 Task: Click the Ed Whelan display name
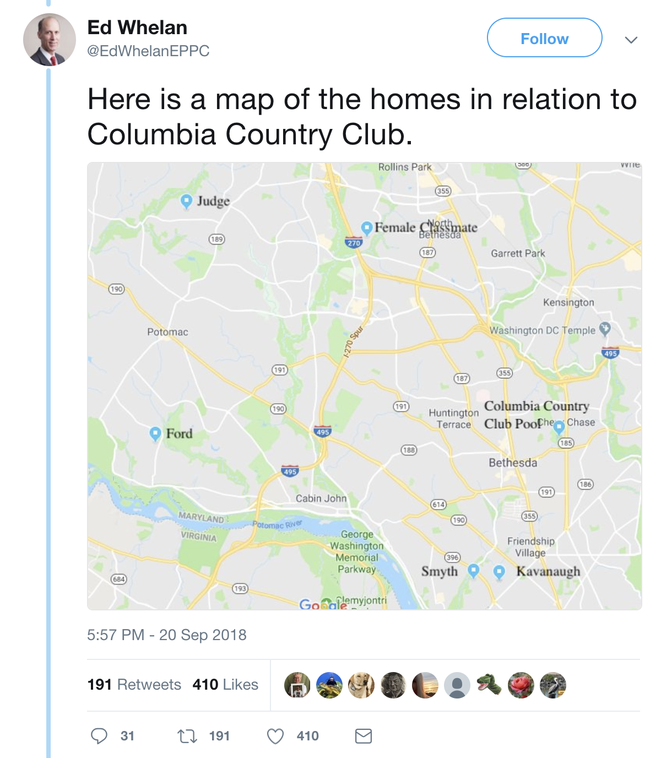pos(137,27)
